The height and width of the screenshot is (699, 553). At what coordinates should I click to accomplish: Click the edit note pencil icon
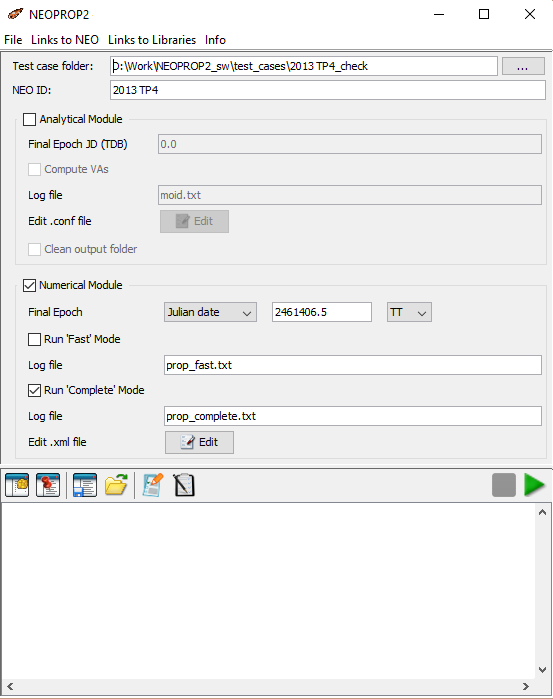pyautogui.click(x=153, y=485)
